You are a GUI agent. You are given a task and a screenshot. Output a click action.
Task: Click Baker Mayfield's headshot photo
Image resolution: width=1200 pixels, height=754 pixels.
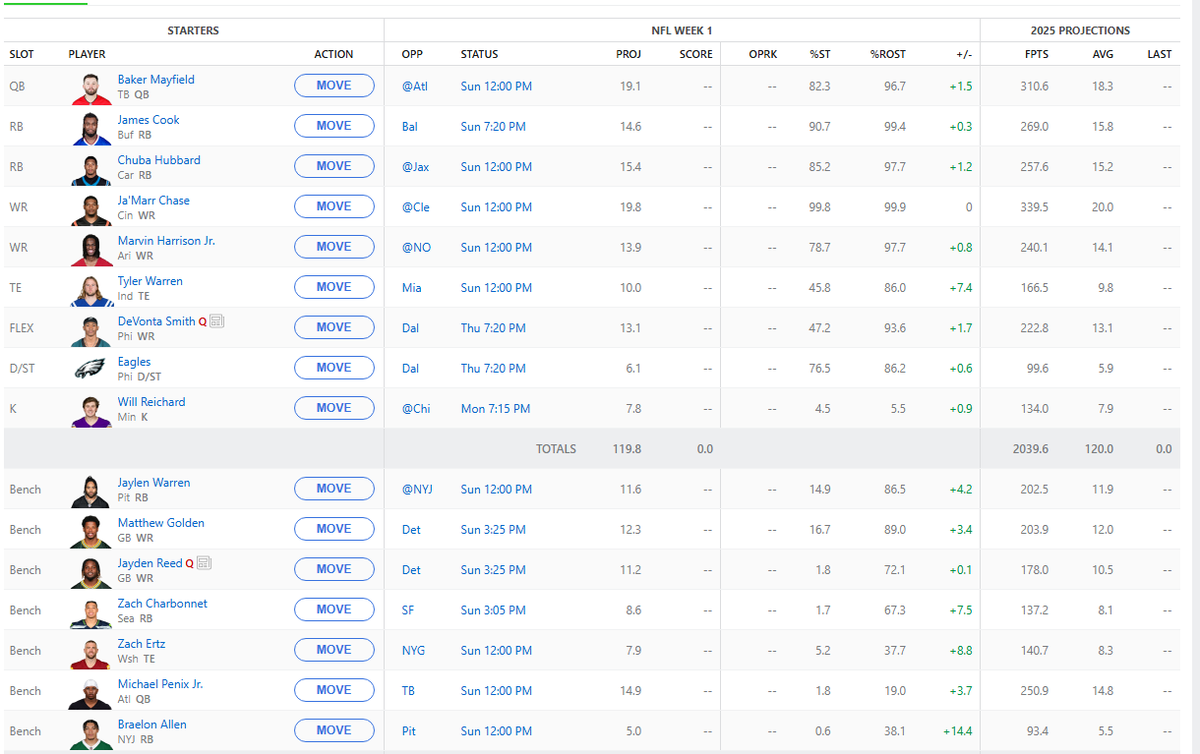pos(91,87)
